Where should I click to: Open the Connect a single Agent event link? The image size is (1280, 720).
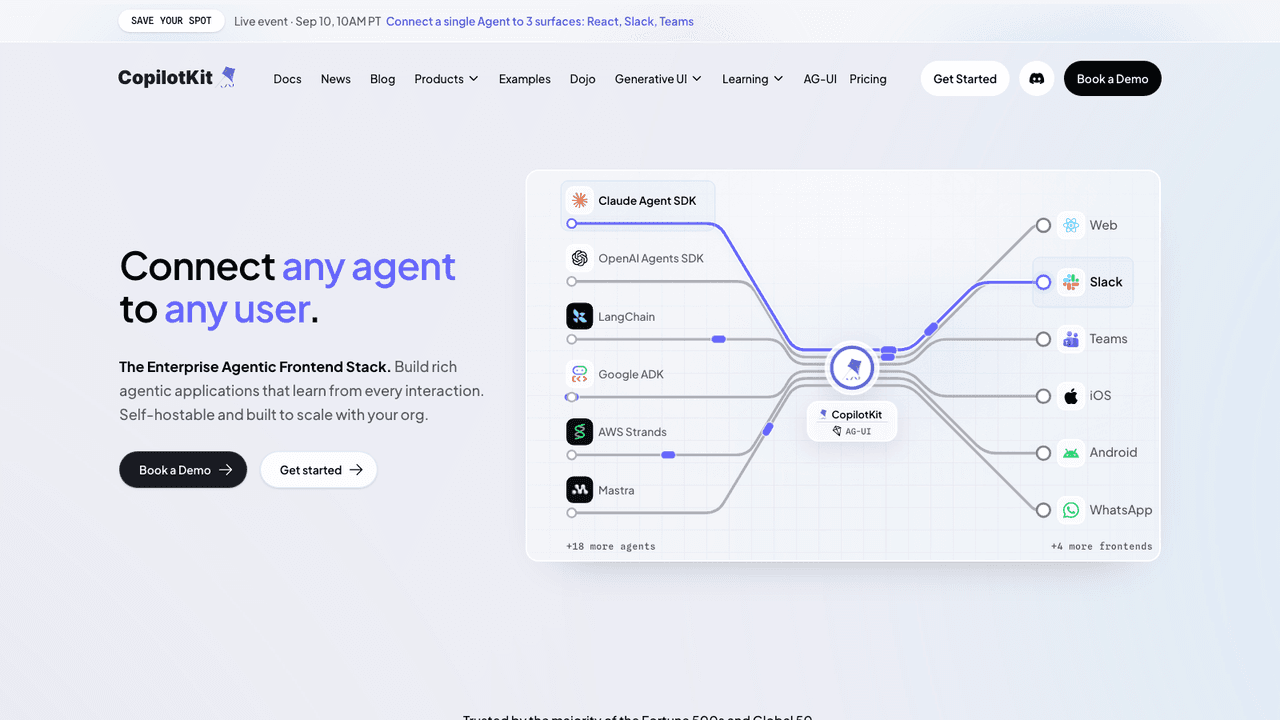click(540, 21)
